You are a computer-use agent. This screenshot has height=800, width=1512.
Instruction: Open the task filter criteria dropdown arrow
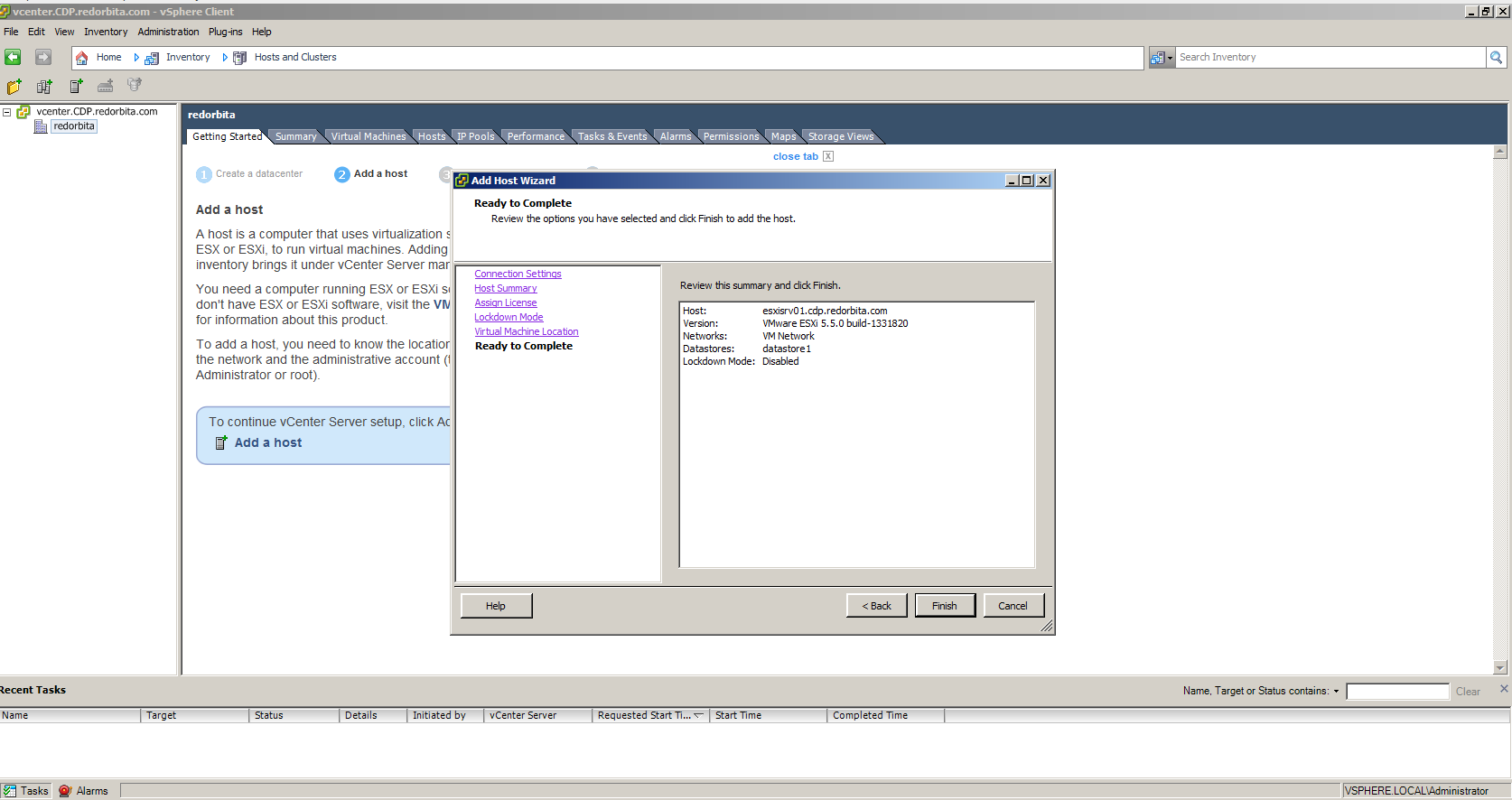1336,692
